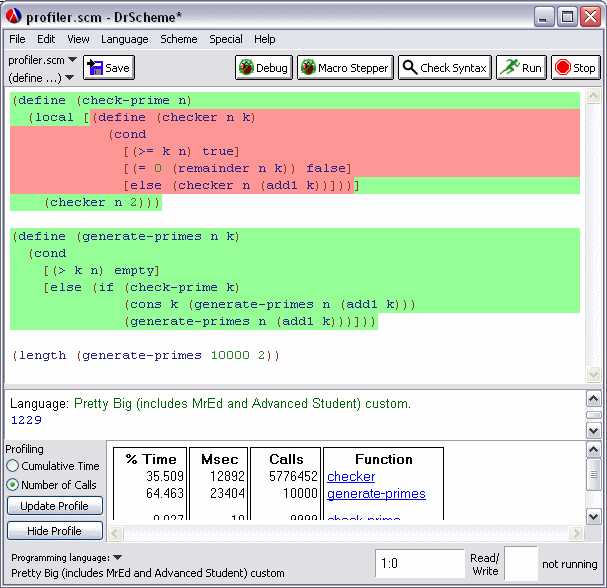Open the Special menu
607x588 pixels.
(x=226, y=39)
